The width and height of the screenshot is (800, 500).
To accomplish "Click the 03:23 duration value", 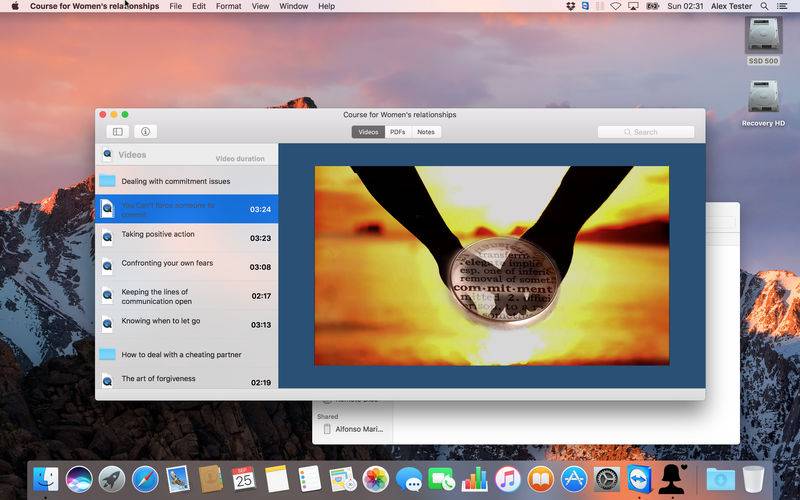I will point(260,238).
